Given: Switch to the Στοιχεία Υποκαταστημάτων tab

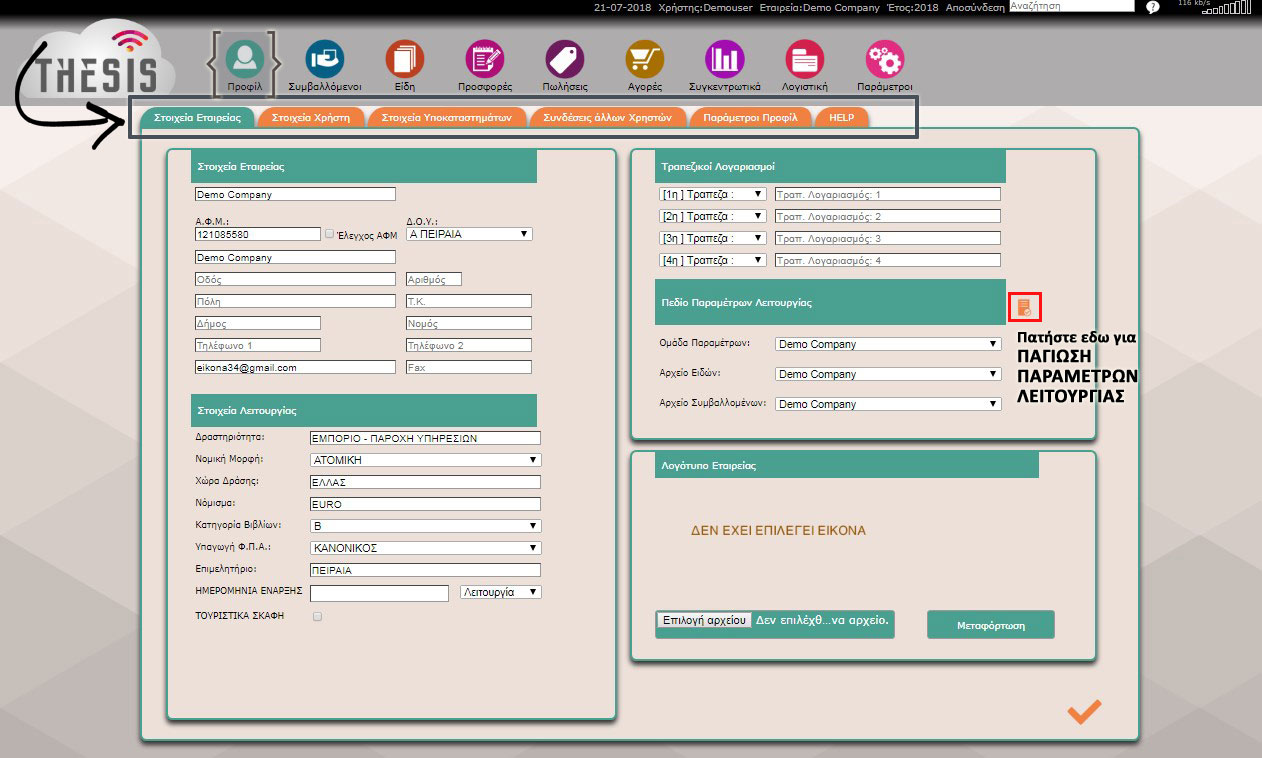Looking at the screenshot, I should click(x=446, y=117).
